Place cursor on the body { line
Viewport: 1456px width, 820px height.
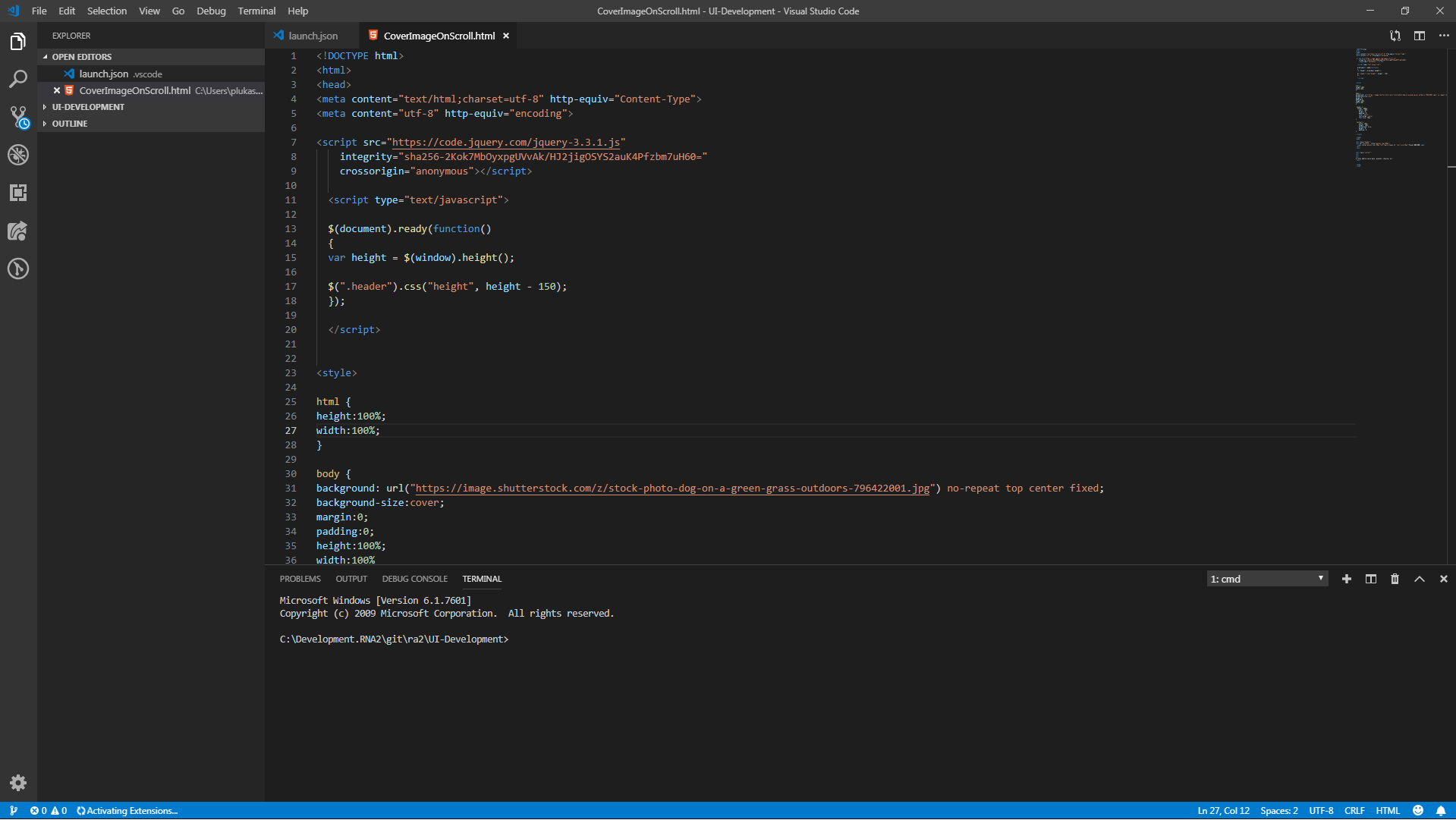pos(334,473)
